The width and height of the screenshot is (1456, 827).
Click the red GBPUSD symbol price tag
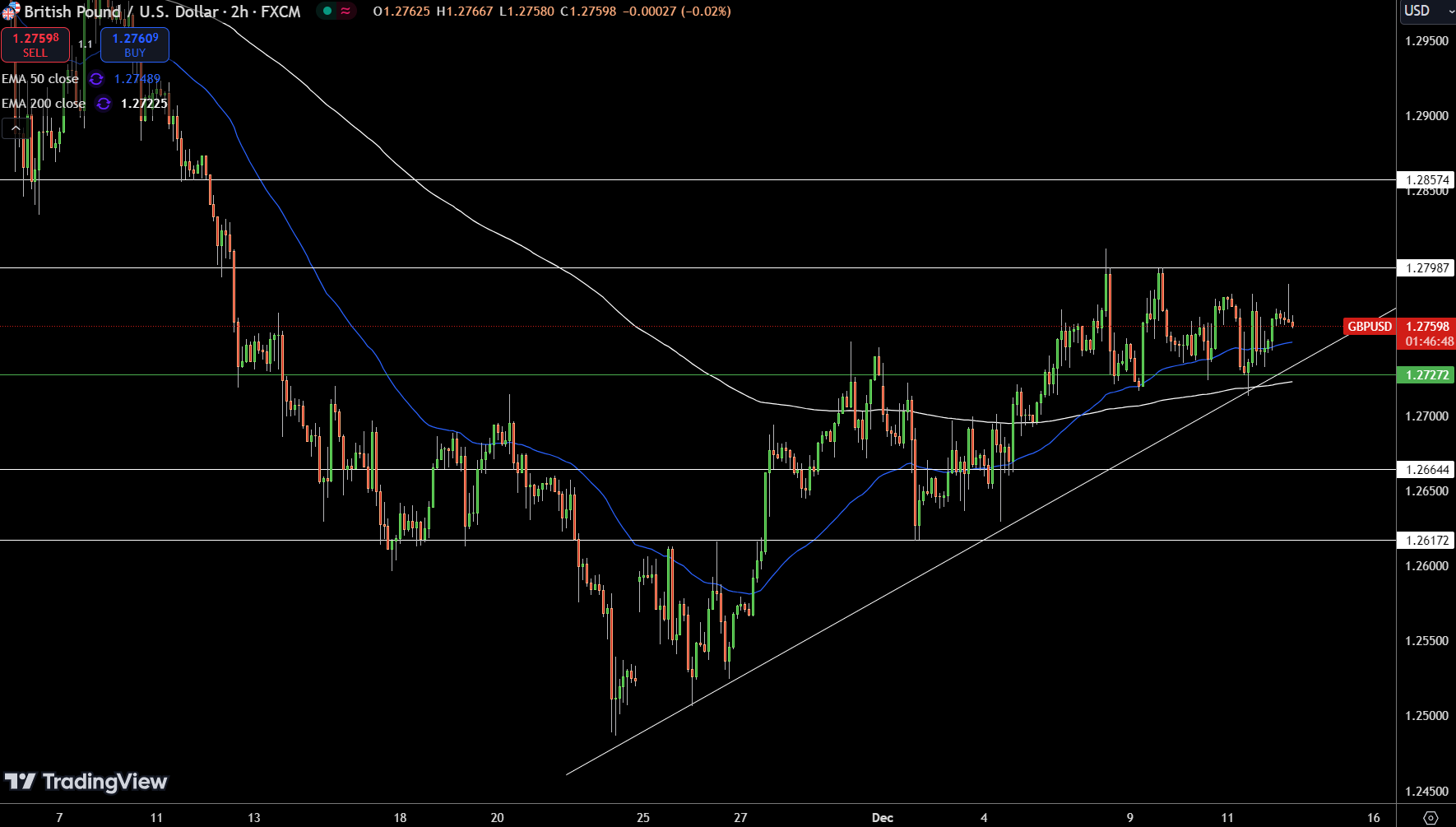point(1370,327)
